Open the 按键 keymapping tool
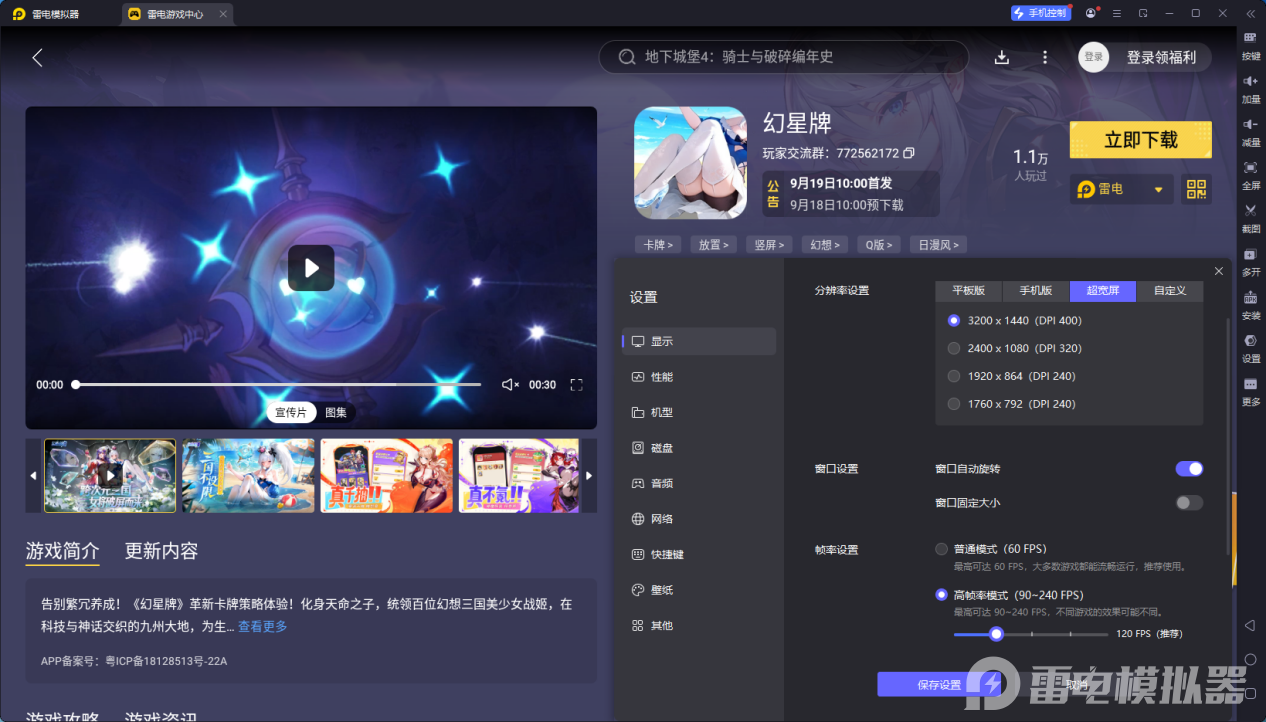1266x722 pixels. pyautogui.click(x=1251, y=45)
